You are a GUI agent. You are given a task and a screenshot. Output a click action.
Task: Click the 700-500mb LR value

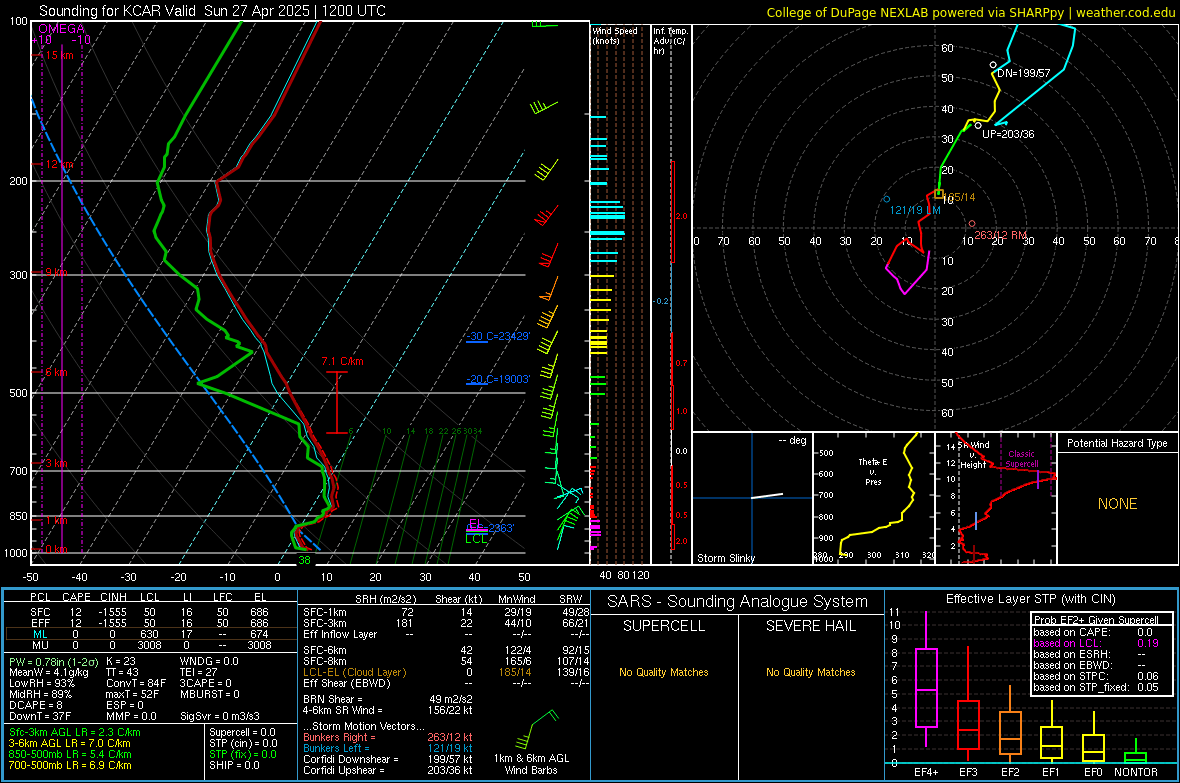tap(70, 764)
